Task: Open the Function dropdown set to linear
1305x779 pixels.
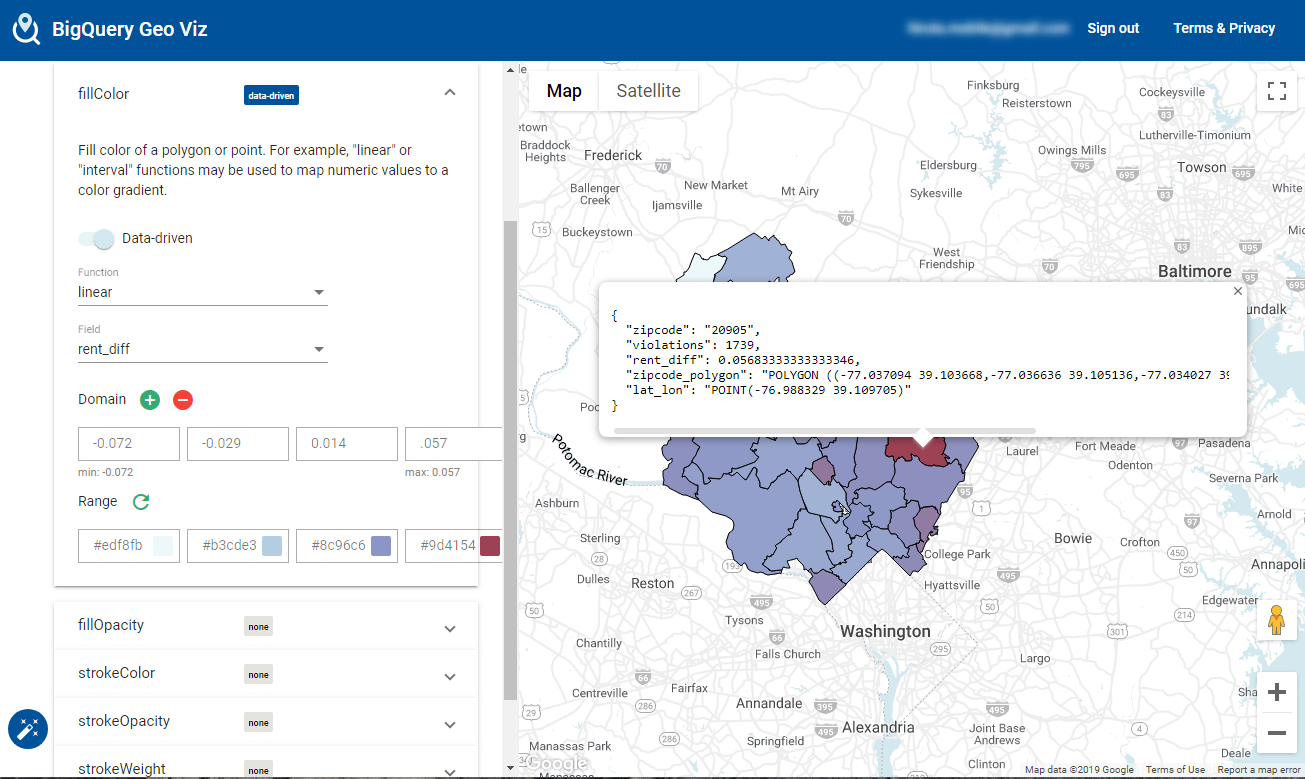Action: [203, 293]
